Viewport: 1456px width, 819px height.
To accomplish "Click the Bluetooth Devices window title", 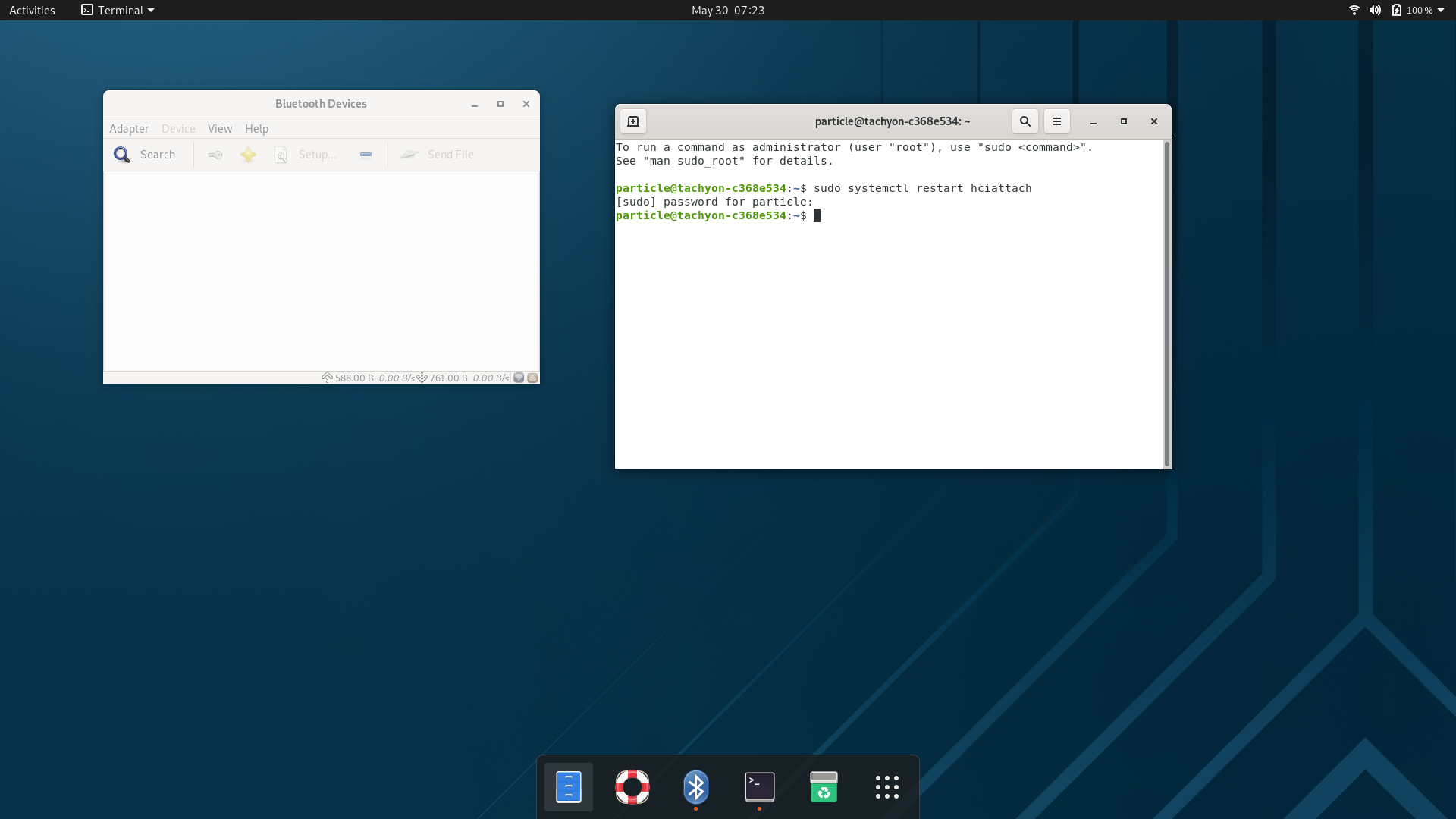I will [321, 104].
